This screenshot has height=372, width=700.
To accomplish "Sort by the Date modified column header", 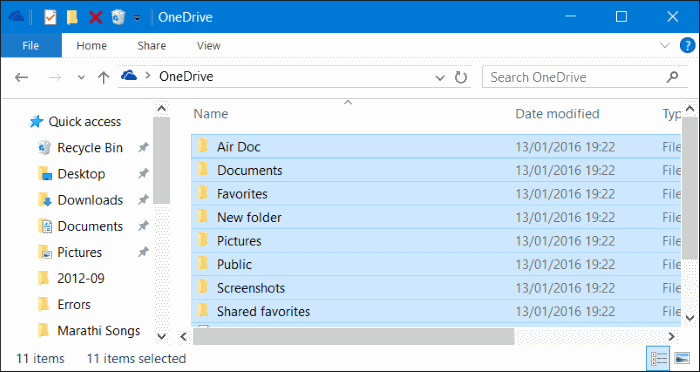I will point(557,114).
